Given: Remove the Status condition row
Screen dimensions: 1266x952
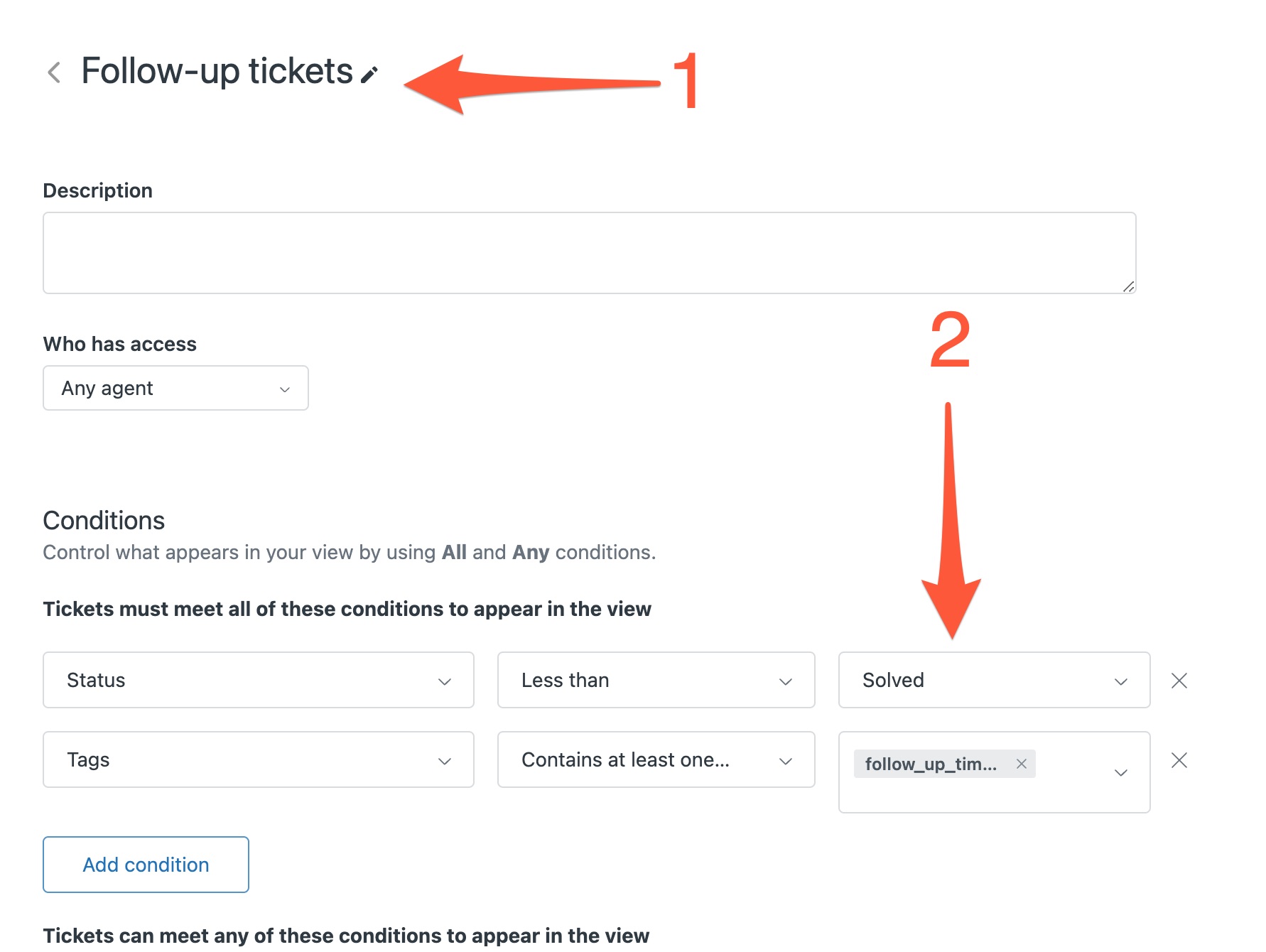Looking at the screenshot, I should (x=1179, y=681).
